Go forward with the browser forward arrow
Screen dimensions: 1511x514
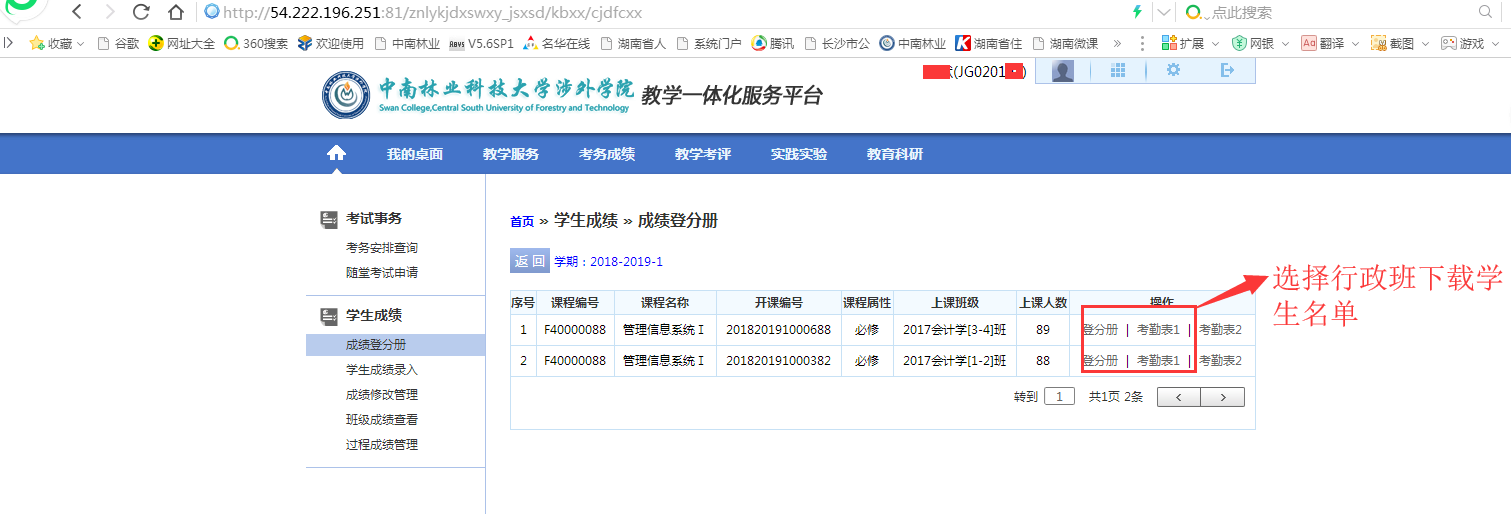[109, 12]
